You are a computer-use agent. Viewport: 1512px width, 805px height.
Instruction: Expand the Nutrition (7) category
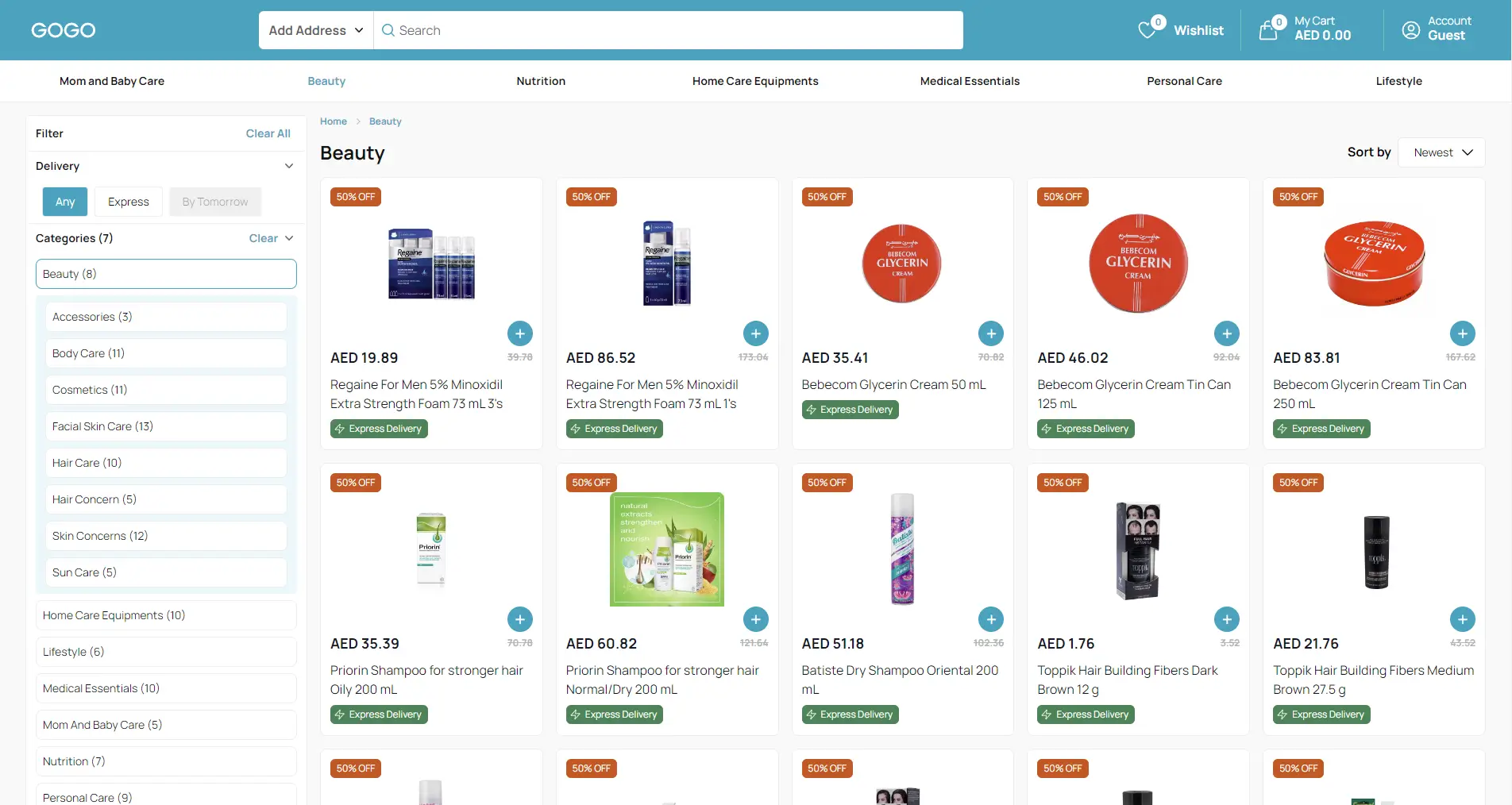166,761
